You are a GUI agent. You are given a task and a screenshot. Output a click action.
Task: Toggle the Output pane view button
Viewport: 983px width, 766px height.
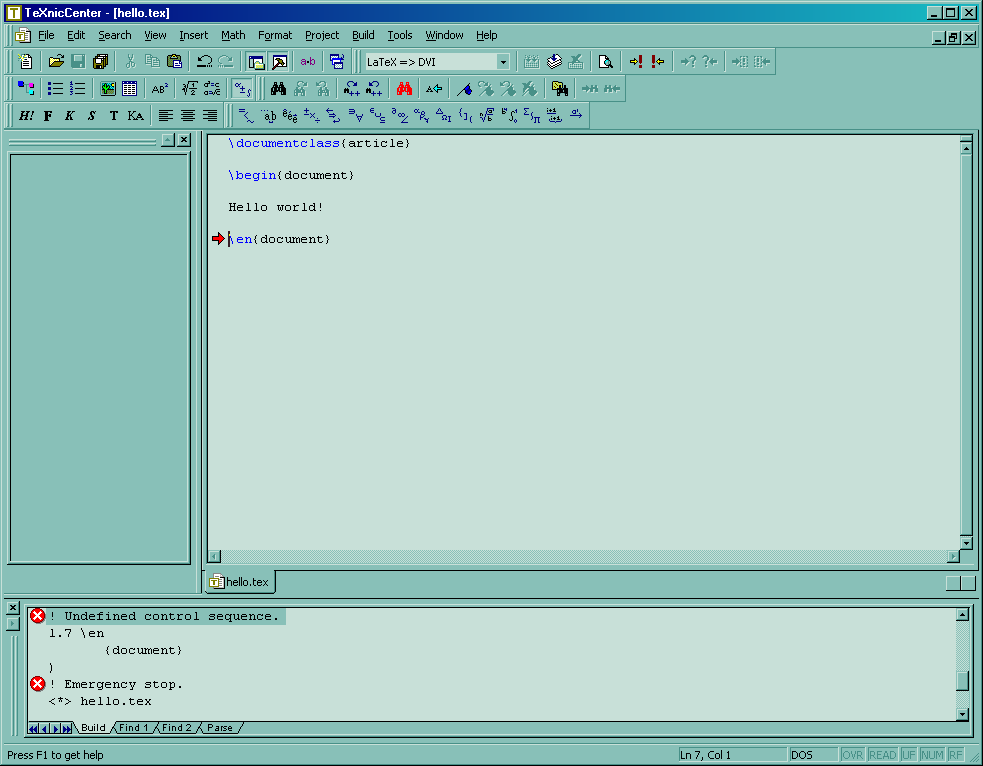(278, 61)
